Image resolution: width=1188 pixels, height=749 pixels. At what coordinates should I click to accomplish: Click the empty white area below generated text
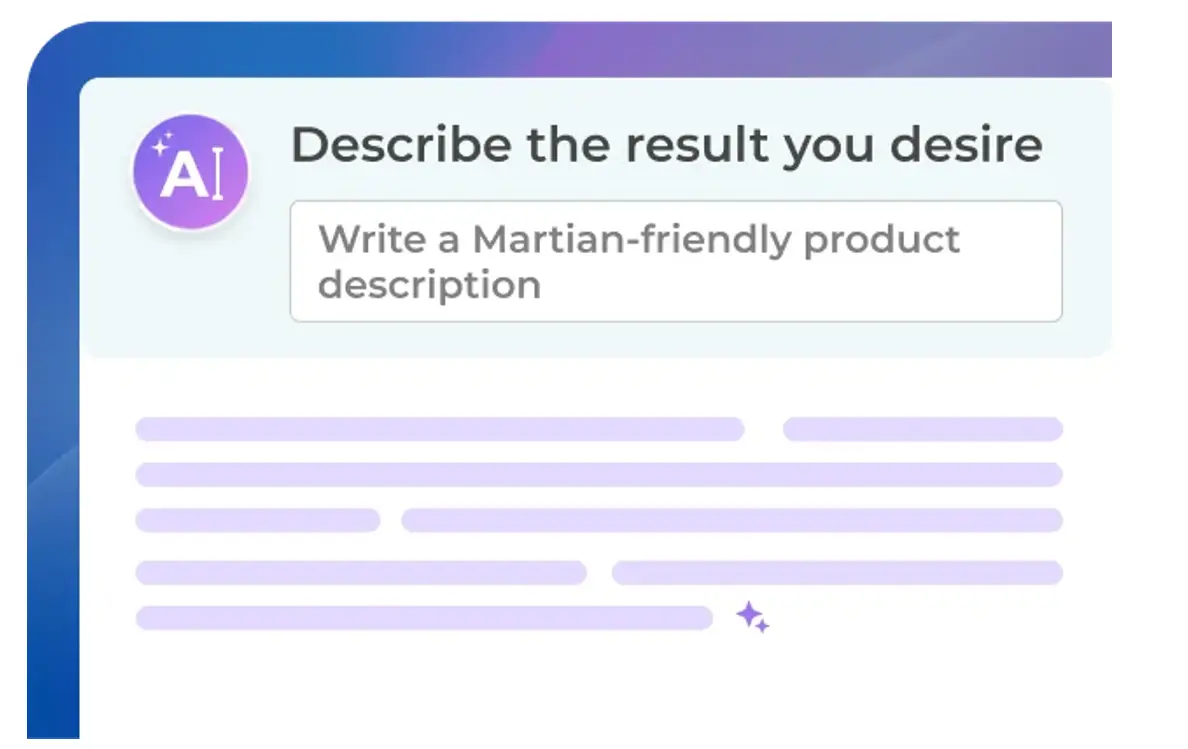pos(600,690)
